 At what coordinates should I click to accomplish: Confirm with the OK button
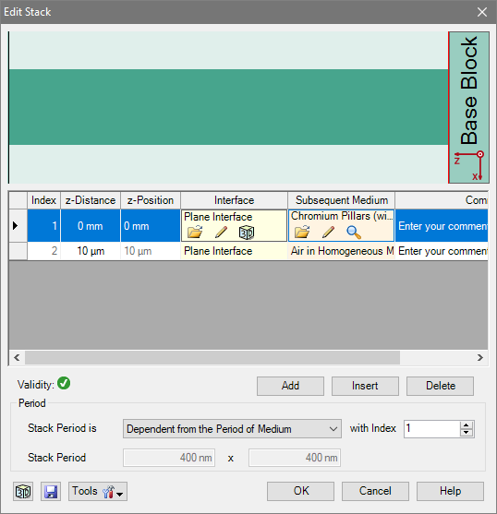pos(301,491)
